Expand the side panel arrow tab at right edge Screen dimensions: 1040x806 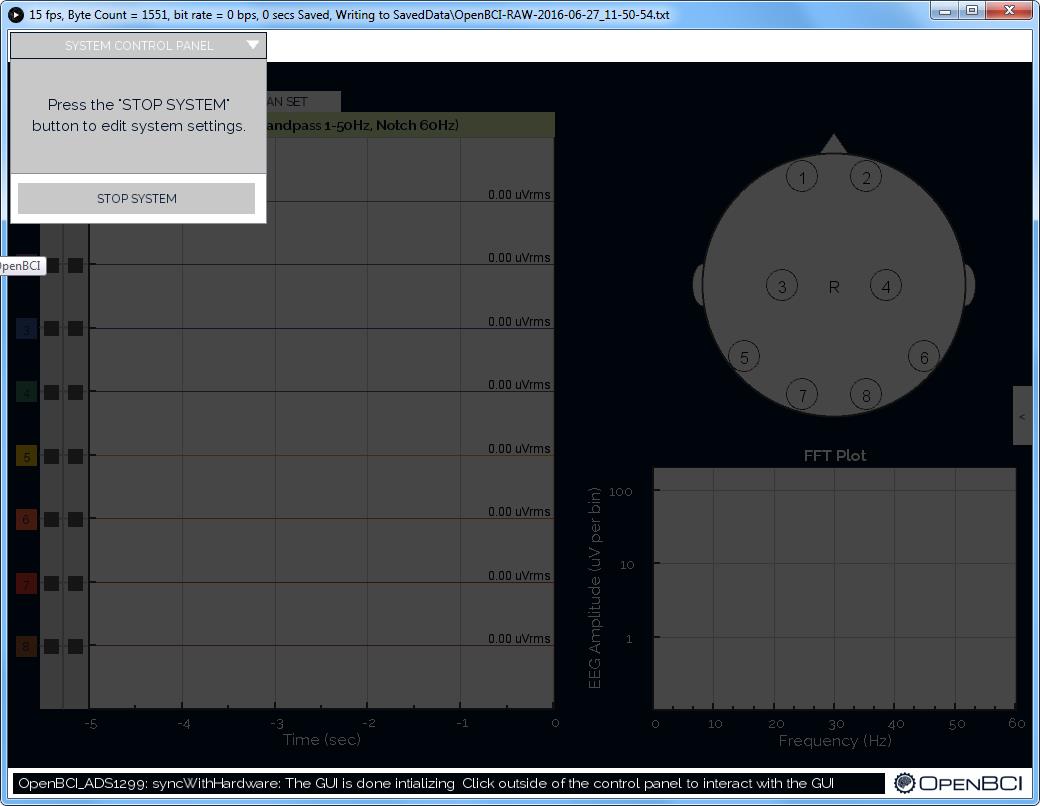1022,416
